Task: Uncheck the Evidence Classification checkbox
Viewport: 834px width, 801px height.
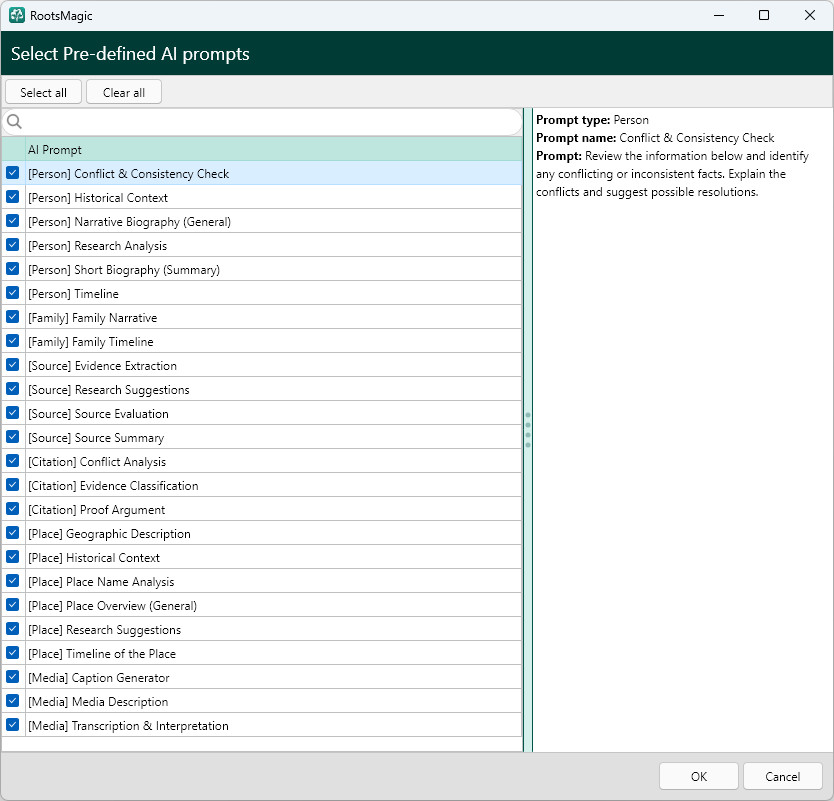Action: [13, 485]
